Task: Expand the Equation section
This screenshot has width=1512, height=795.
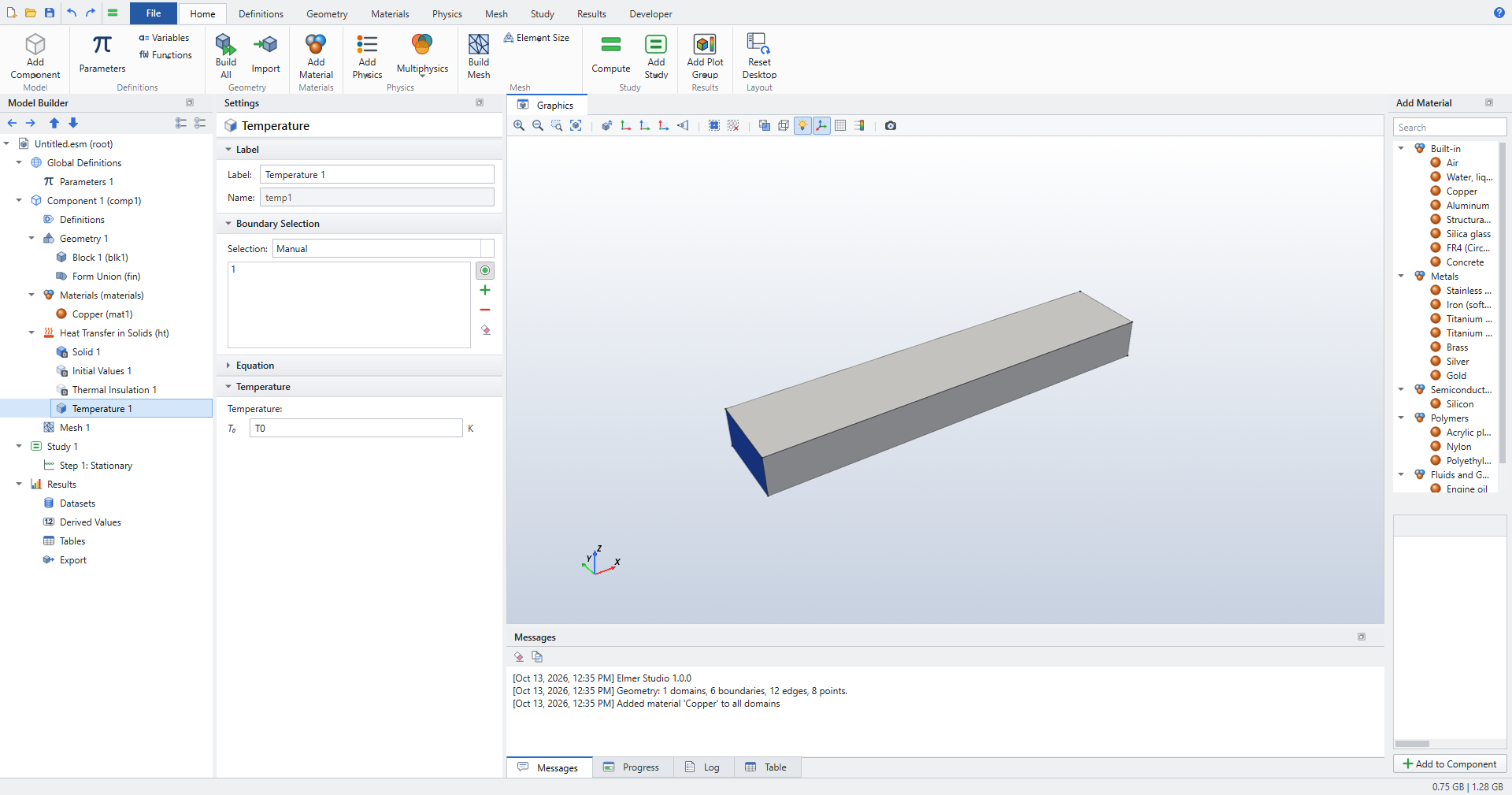Action: point(254,366)
